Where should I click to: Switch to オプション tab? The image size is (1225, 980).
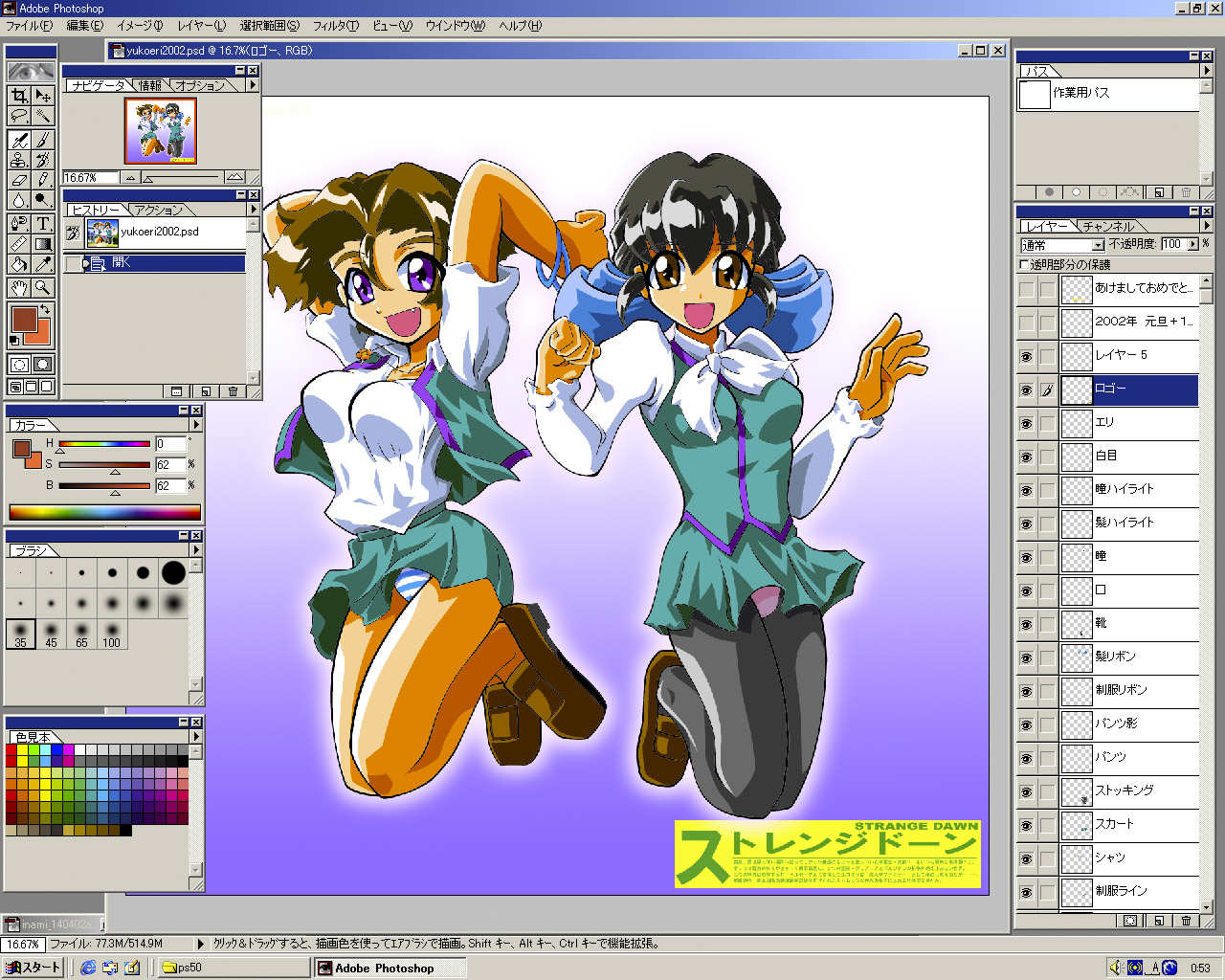[200, 86]
